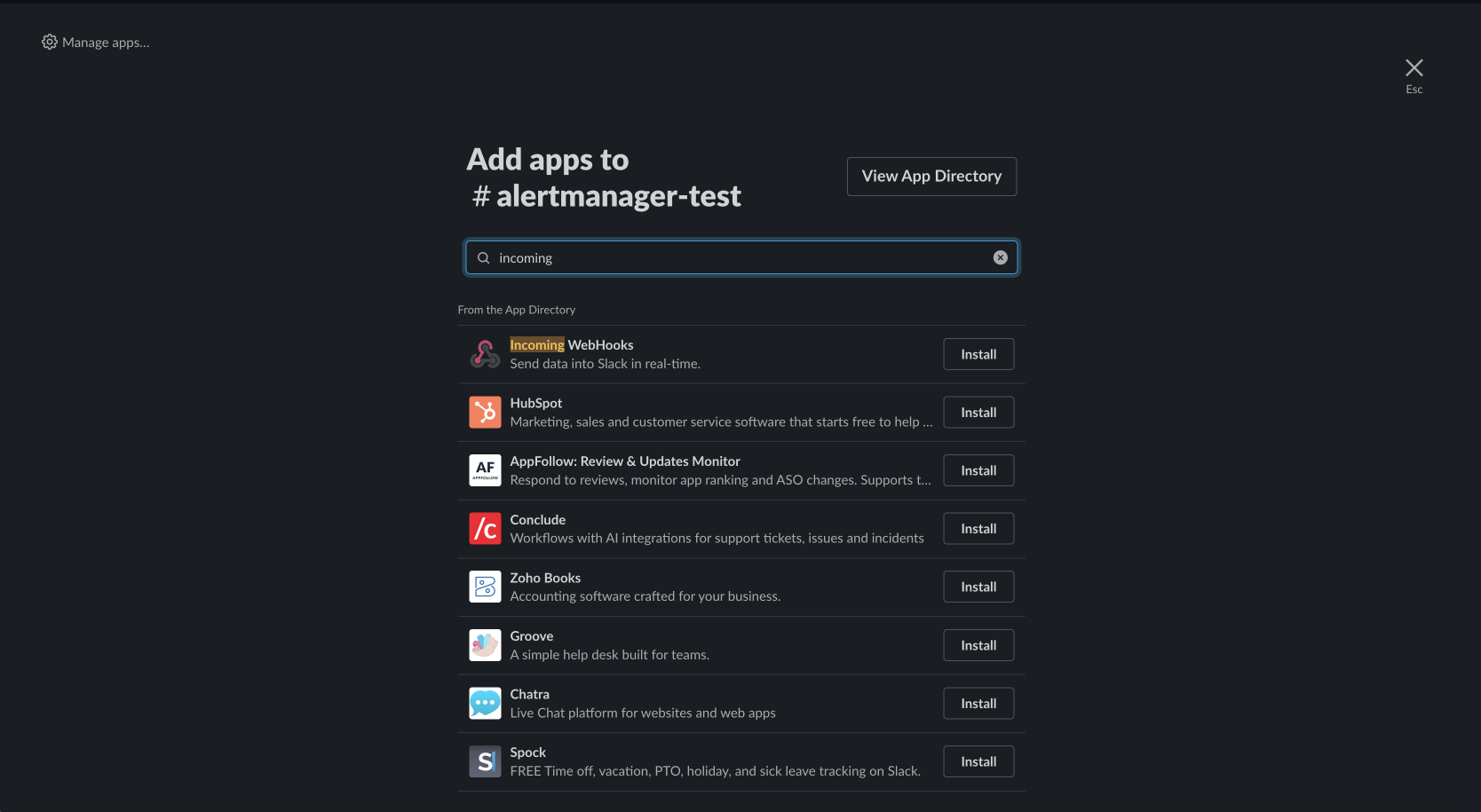Image resolution: width=1481 pixels, height=812 pixels.
Task: Install the Spock app
Action: click(x=978, y=761)
